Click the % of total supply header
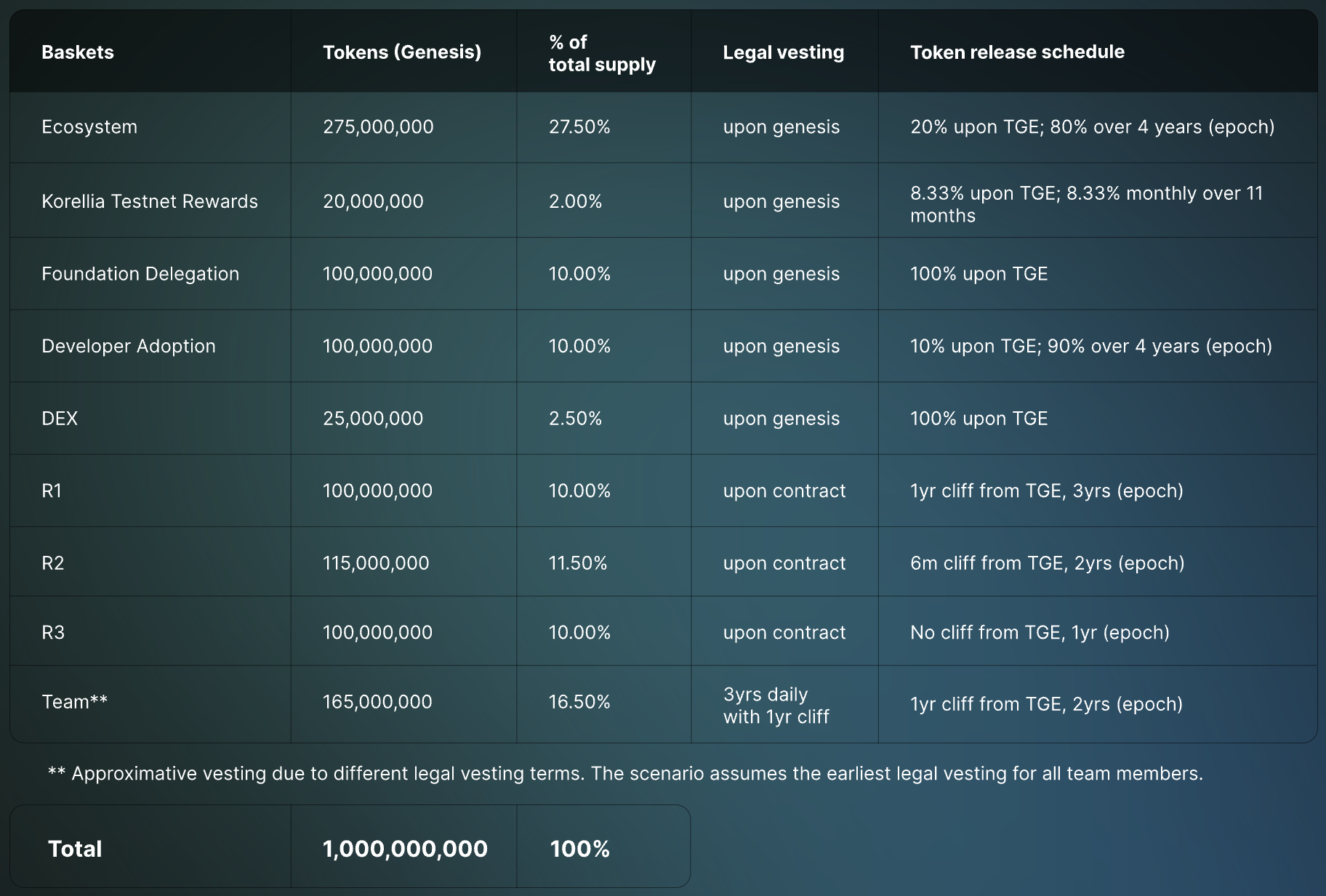 (602, 53)
